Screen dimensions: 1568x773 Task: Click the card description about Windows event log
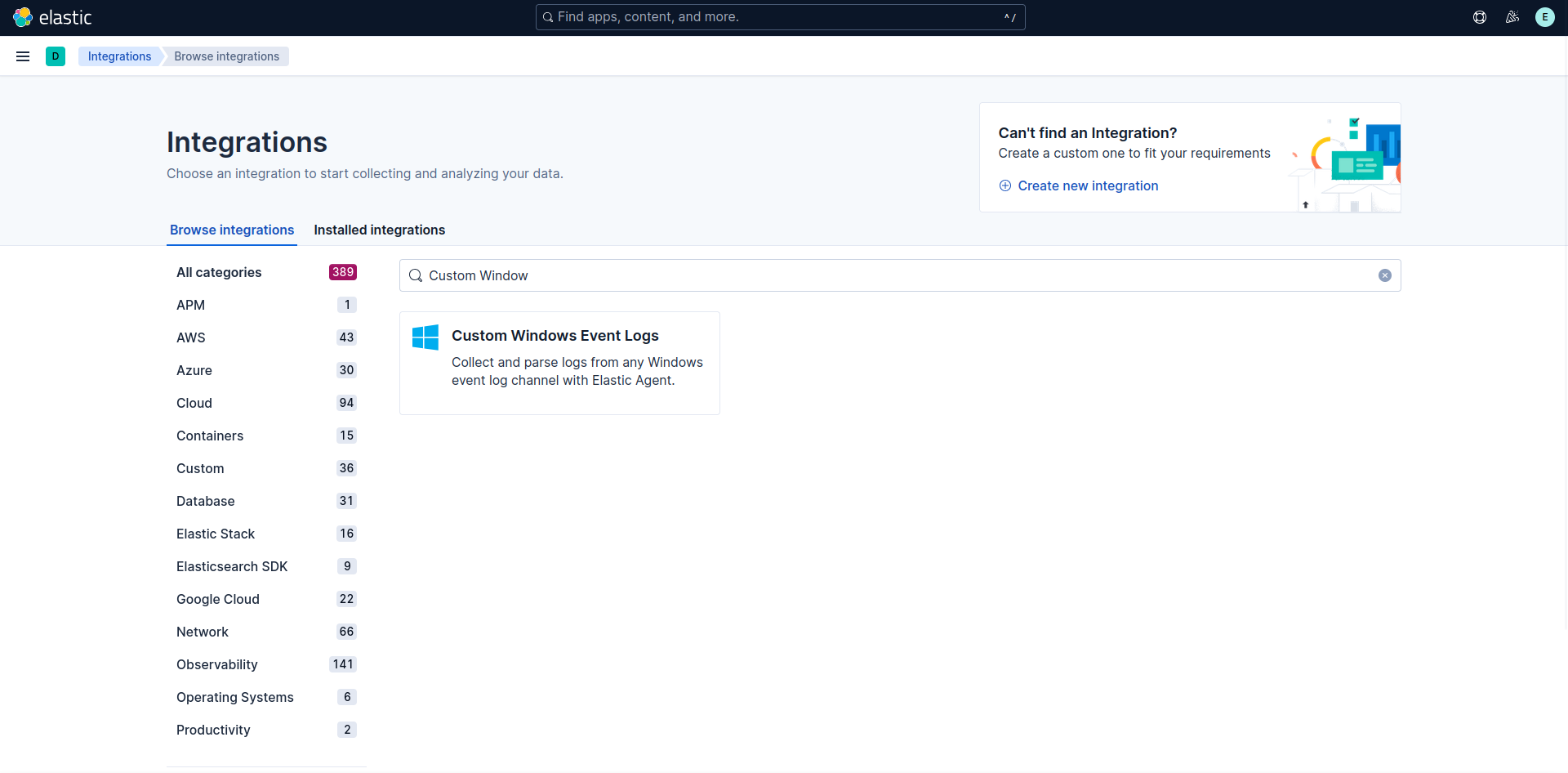click(x=577, y=371)
